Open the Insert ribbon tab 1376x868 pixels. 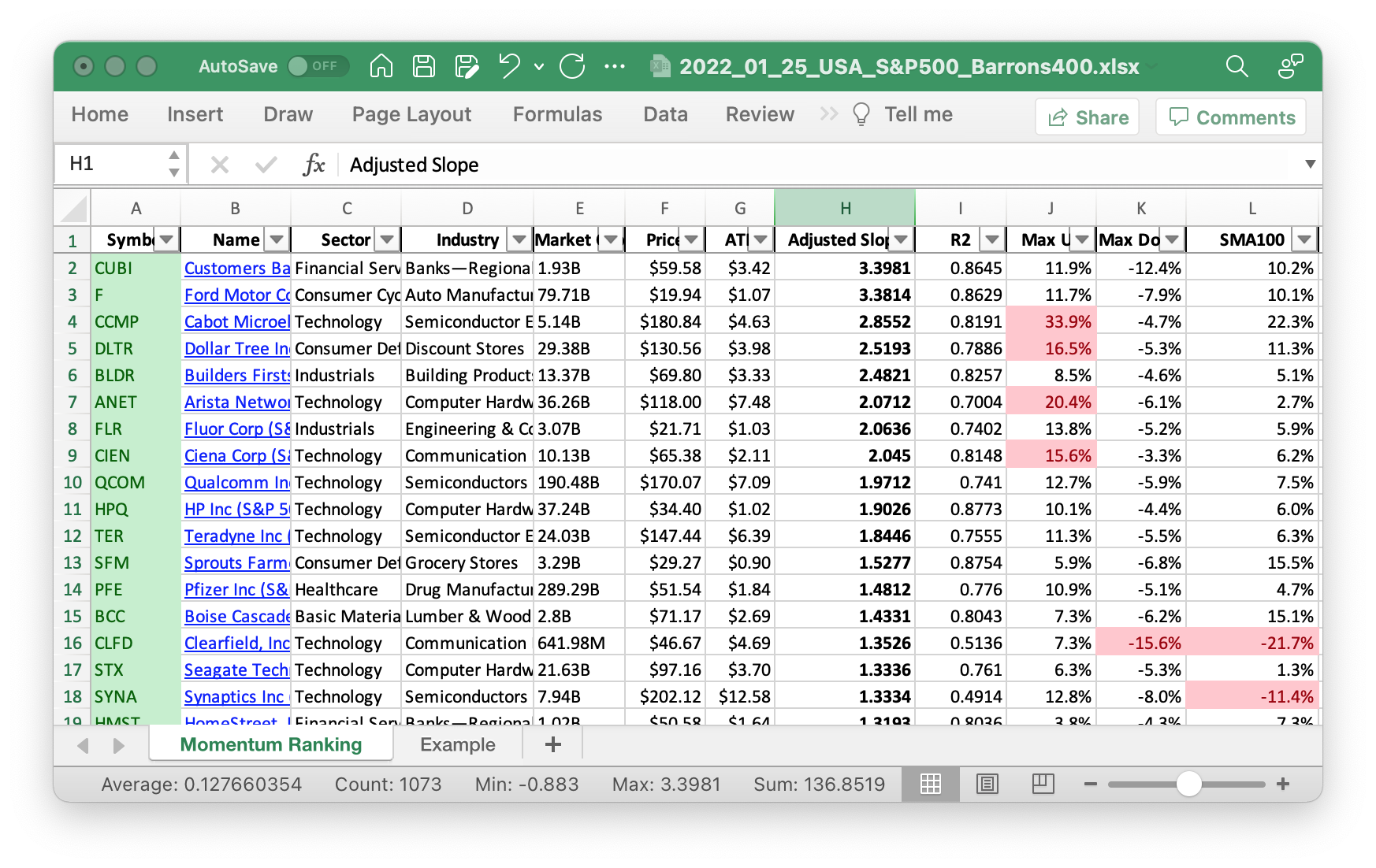195,115
